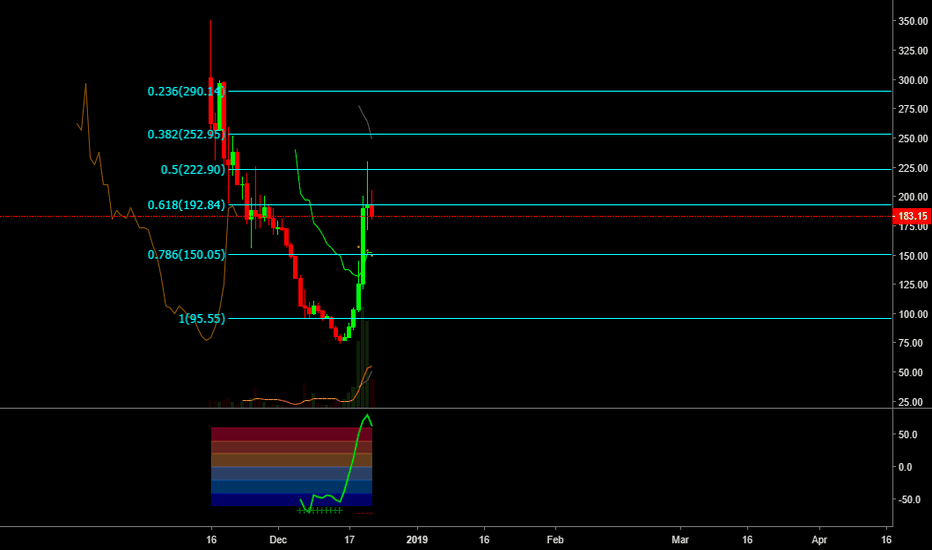
Task: Click the 275.00 price axis label
Action: [x=913, y=109]
